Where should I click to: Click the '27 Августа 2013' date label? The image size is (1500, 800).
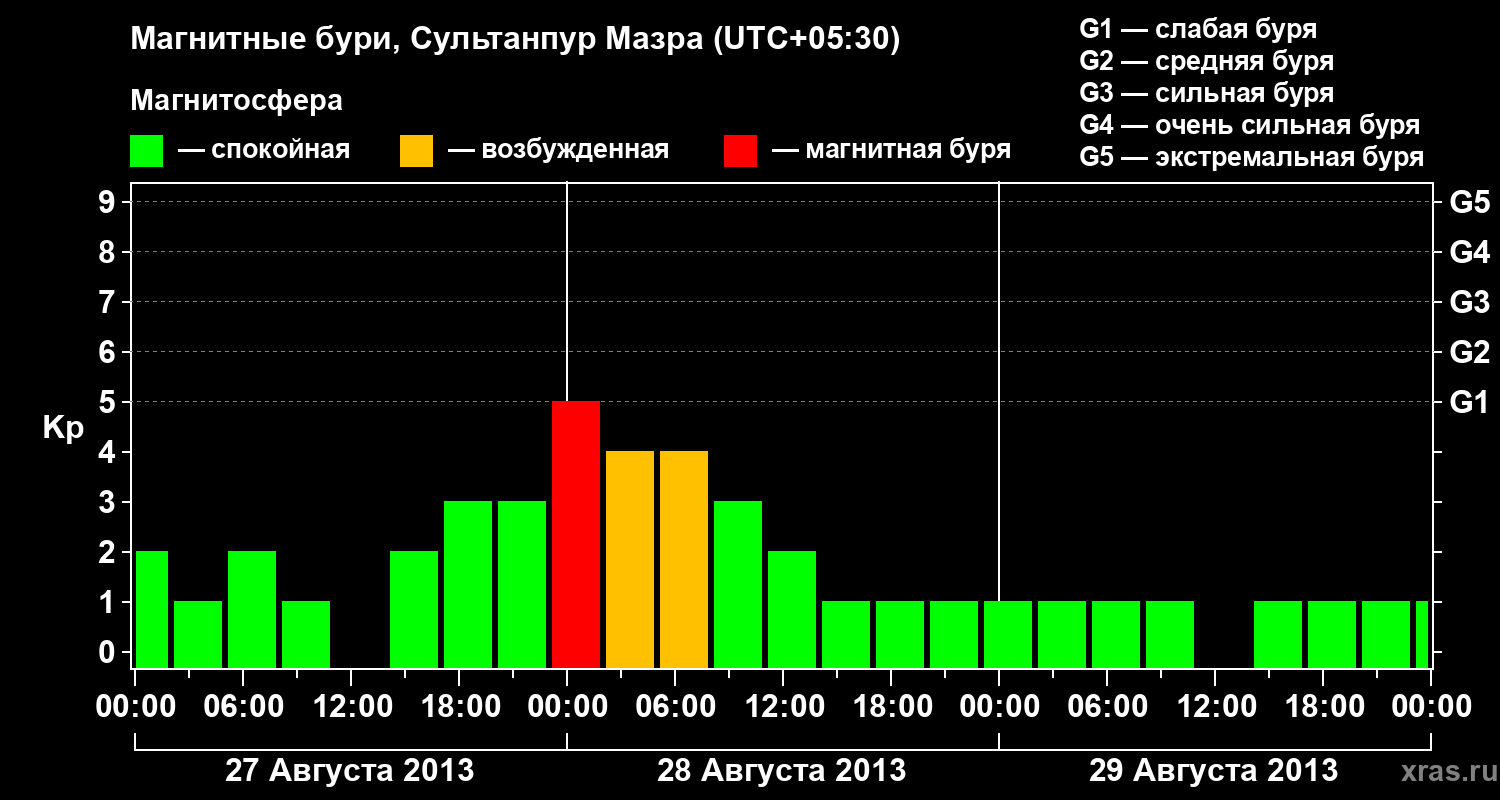pyautogui.click(x=350, y=771)
